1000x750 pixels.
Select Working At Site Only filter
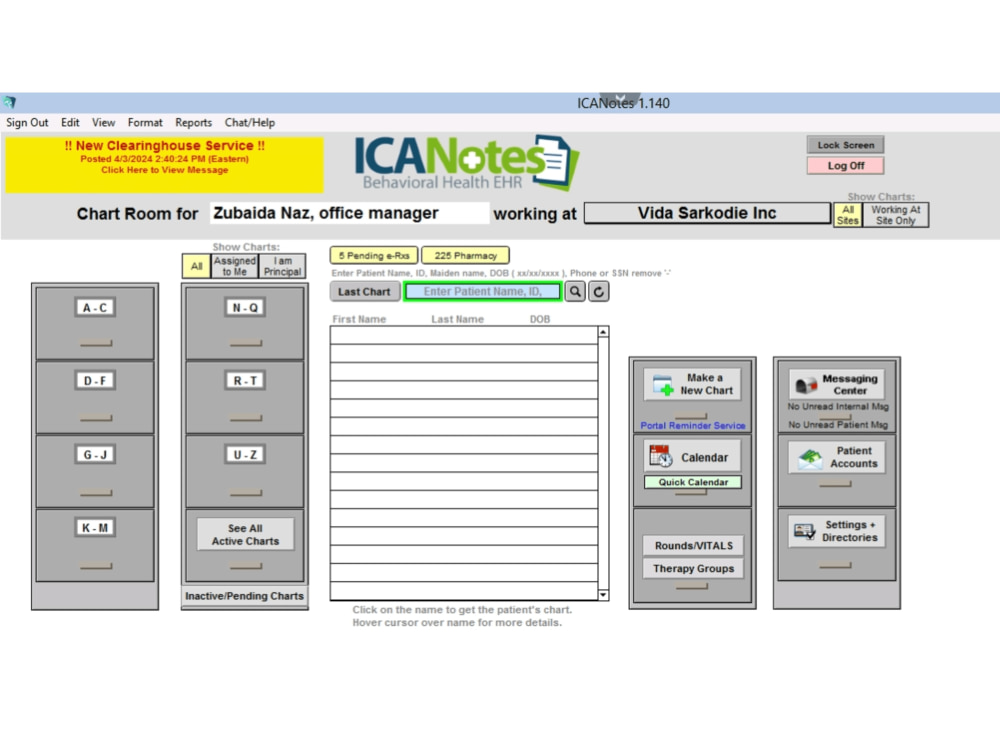(x=895, y=215)
